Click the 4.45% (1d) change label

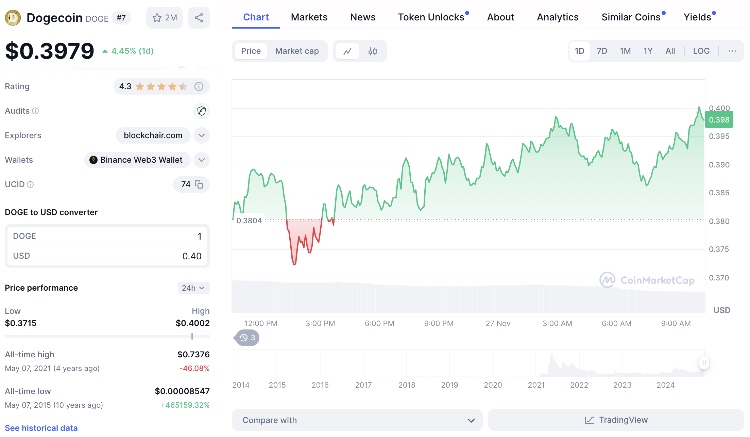[128, 51]
